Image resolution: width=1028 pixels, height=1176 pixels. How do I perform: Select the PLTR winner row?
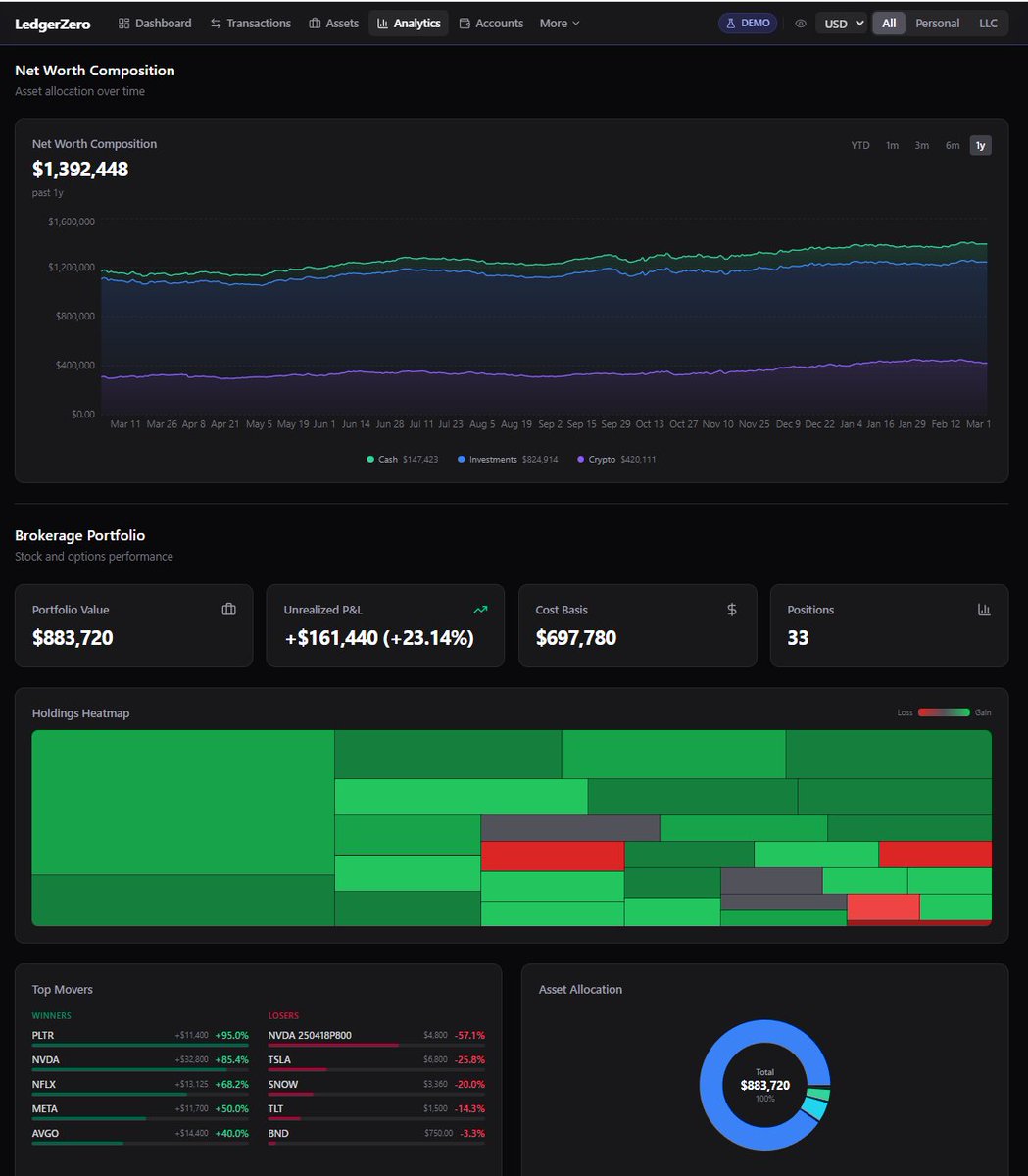click(140, 1038)
